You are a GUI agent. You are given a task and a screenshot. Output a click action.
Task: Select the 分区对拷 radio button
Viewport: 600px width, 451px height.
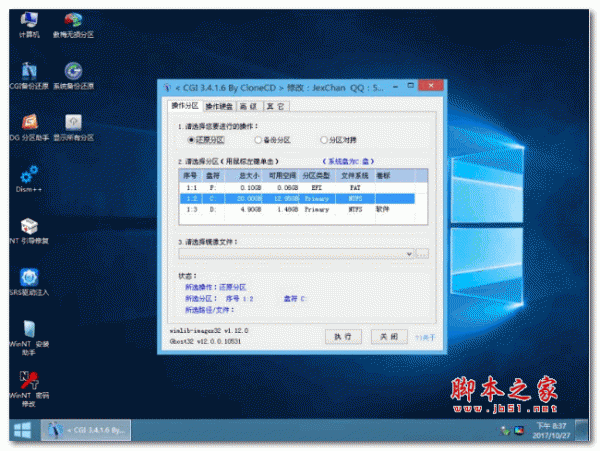click(x=338, y=140)
